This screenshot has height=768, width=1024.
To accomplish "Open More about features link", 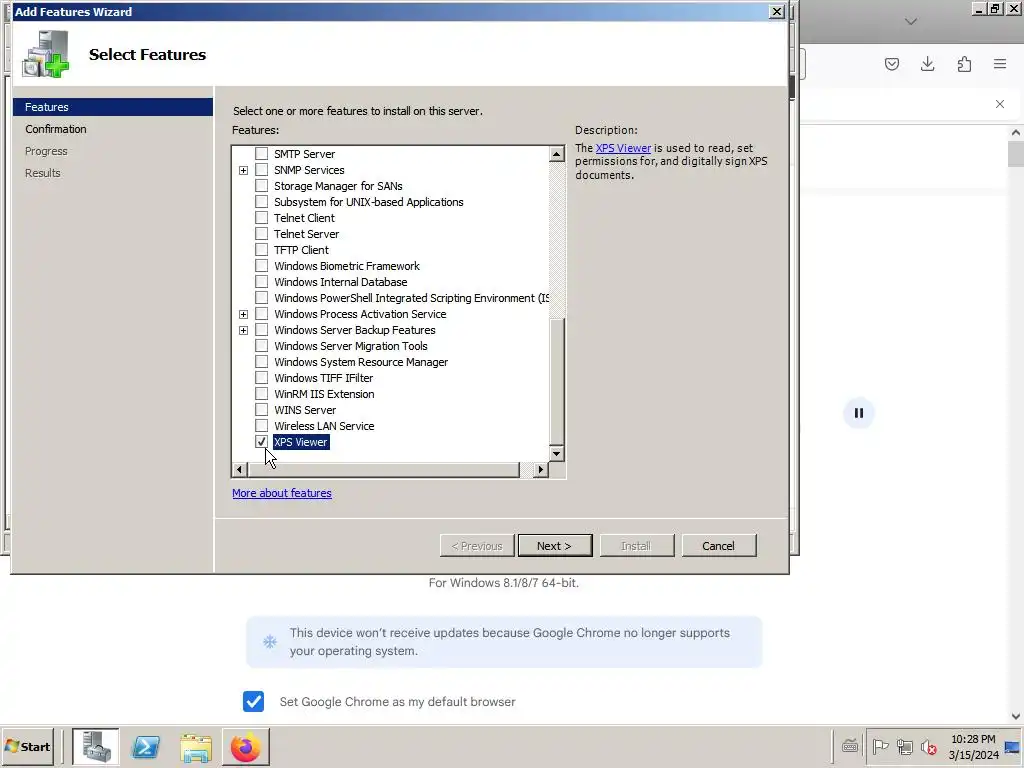I will (282, 493).
